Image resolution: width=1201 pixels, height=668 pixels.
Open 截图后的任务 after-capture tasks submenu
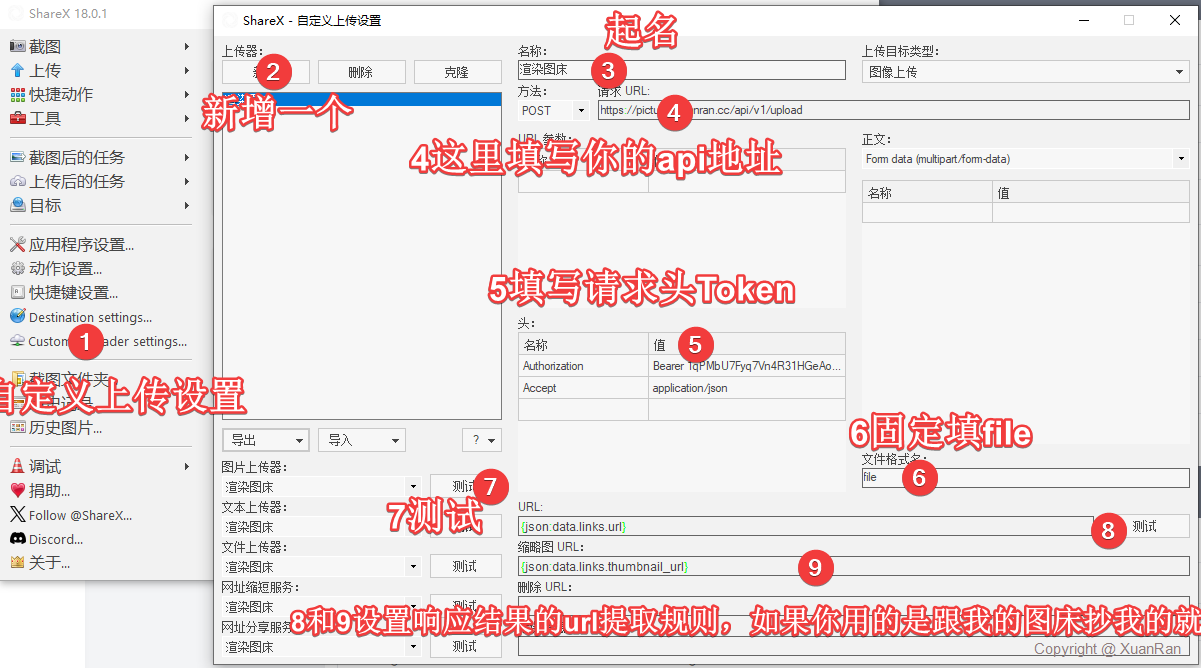click(x=77, y=158)
